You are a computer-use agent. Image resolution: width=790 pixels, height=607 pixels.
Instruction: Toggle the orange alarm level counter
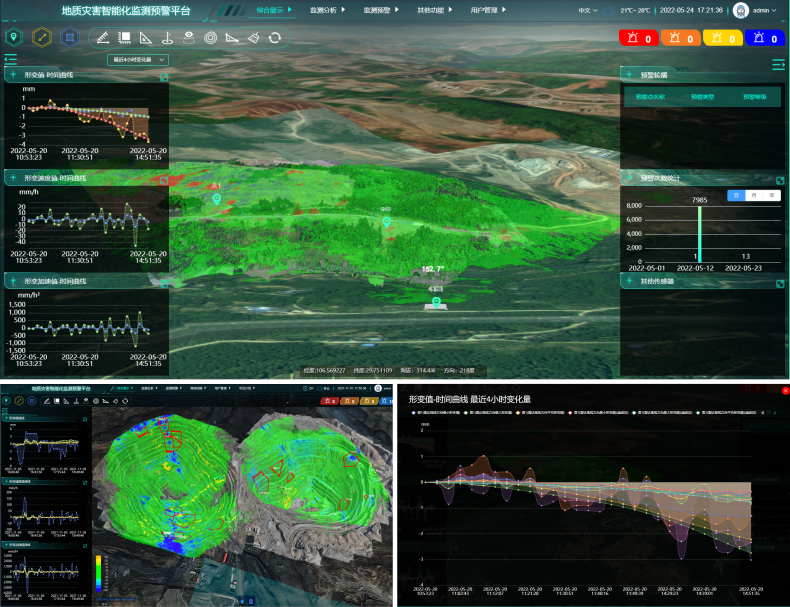pos(679,39)
